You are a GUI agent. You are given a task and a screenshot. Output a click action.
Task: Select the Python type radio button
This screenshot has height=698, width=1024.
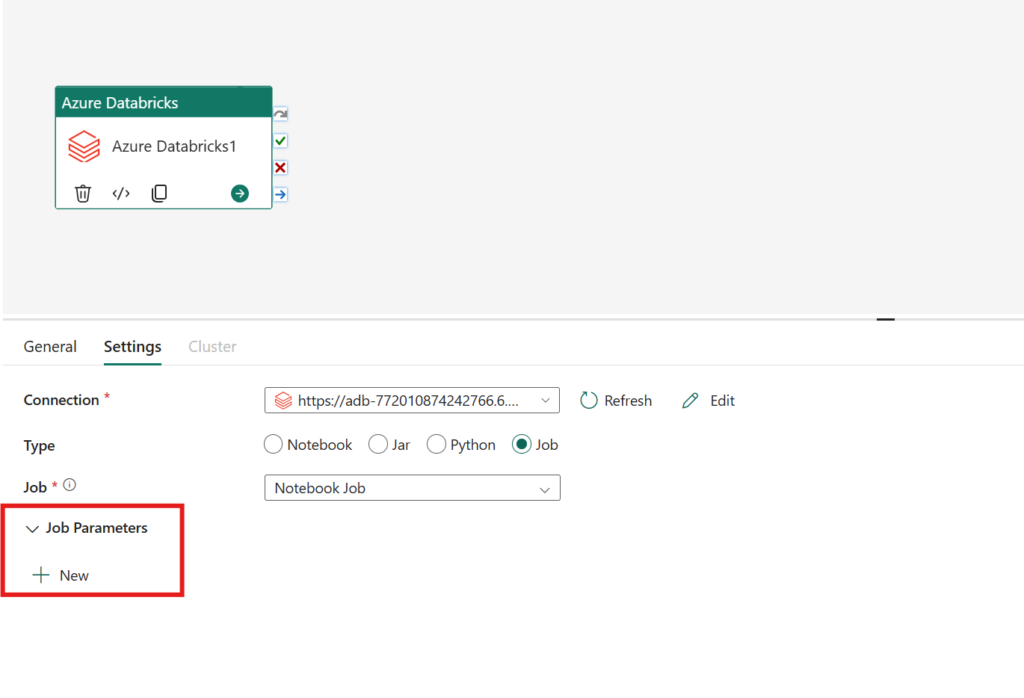coord(436,445)
